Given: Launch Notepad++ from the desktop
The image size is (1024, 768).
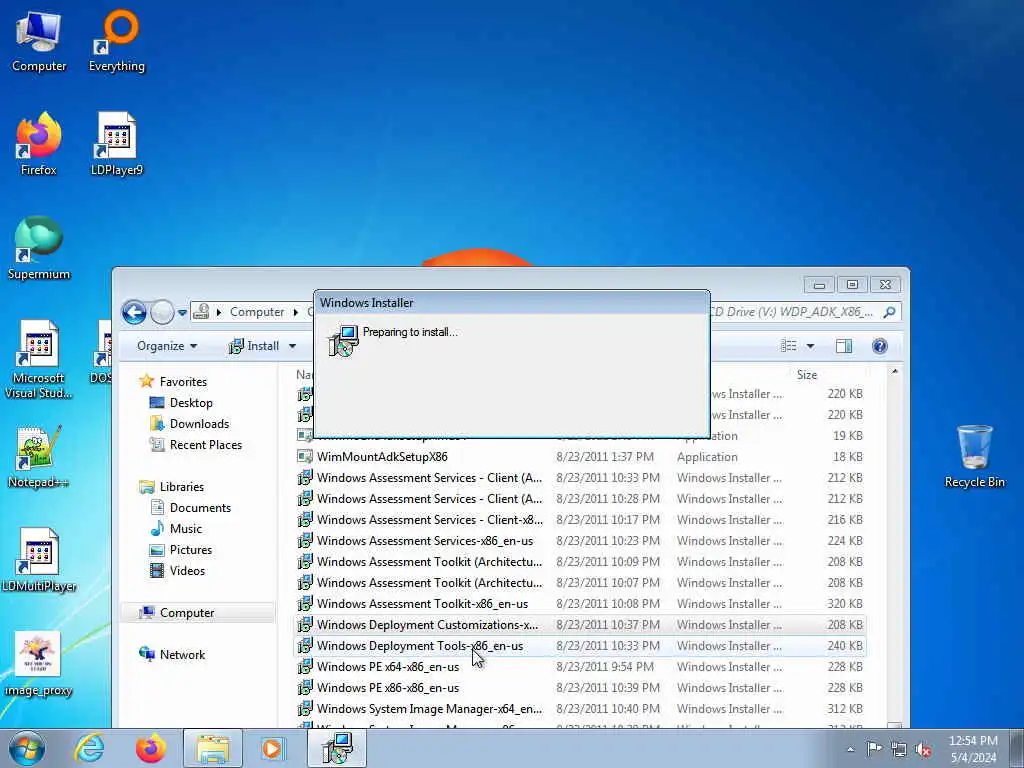Looking at the screenshot, I should pyautogui.click(x=39, y=457).
